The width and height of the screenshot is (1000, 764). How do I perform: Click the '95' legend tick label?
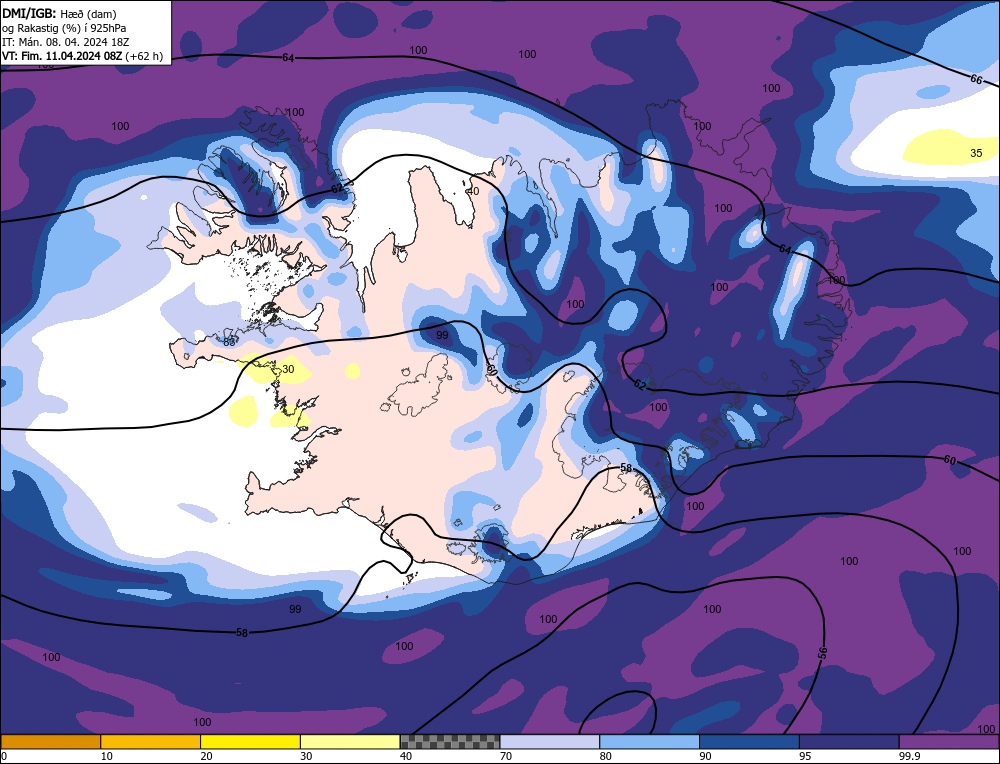[x=805, y=756]
